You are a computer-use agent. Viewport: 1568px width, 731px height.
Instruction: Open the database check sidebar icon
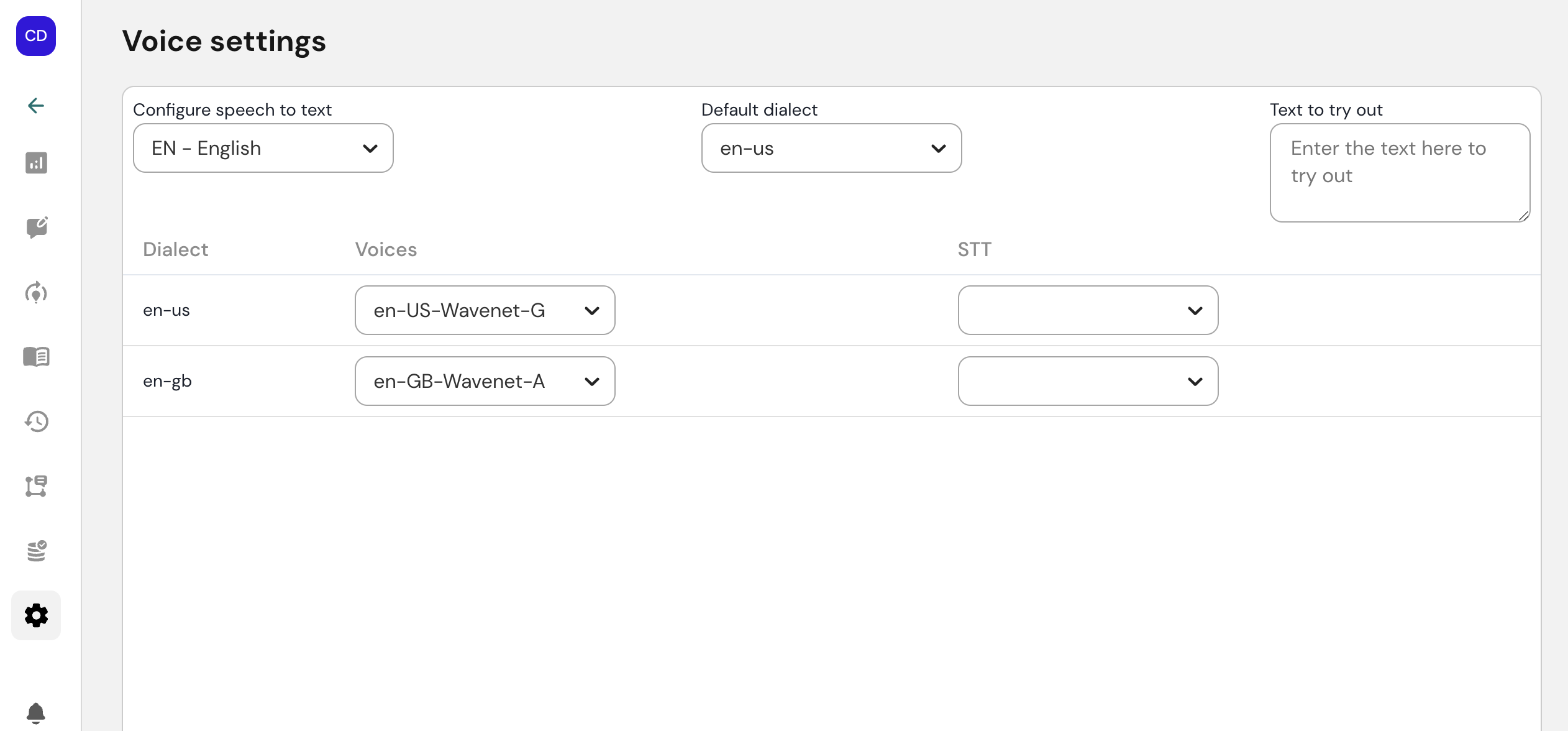click(x=36, y=551)
